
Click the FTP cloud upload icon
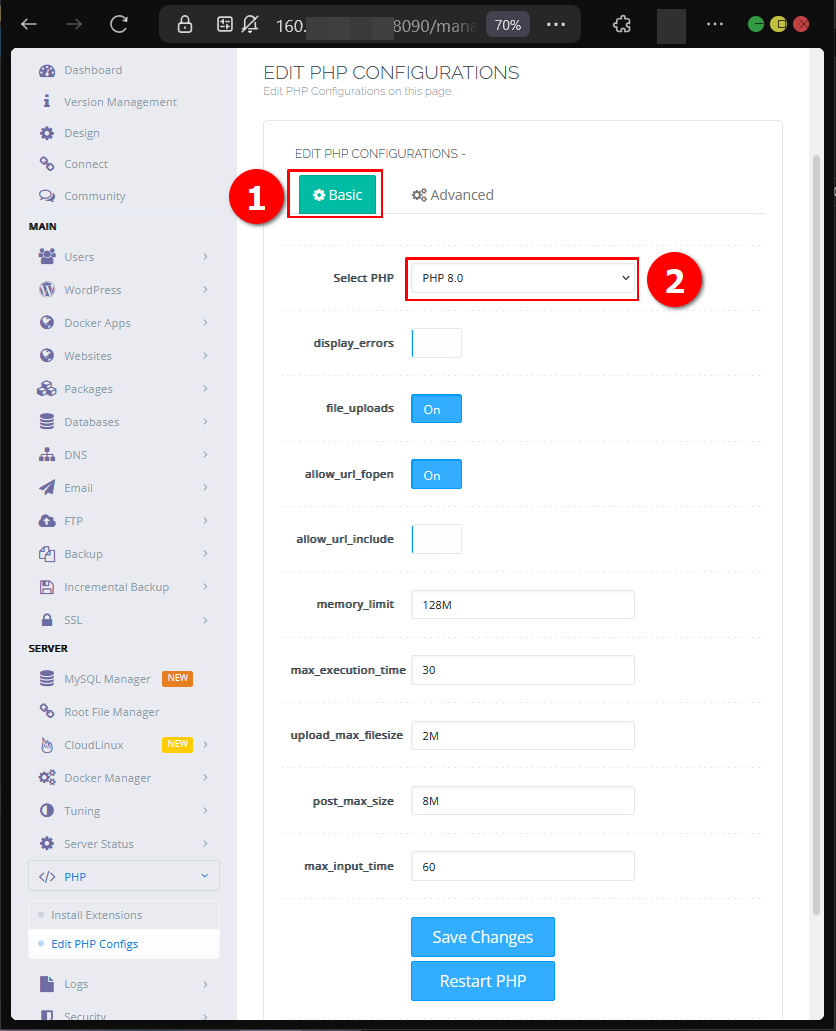tap(47, 521)
